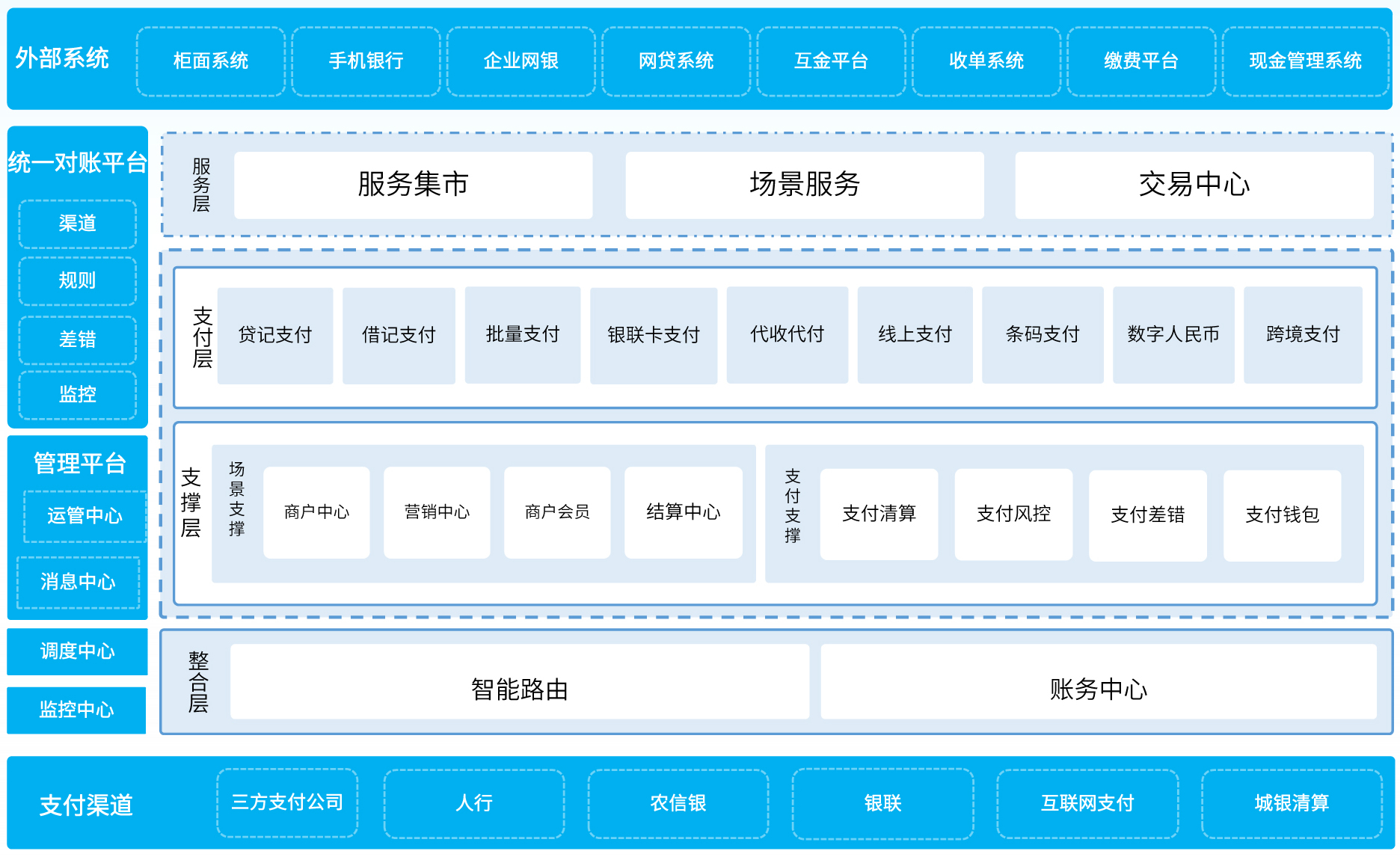Click the 银联 payment channel
This screenshot has width=1400, height=857.
pos(882,803)
